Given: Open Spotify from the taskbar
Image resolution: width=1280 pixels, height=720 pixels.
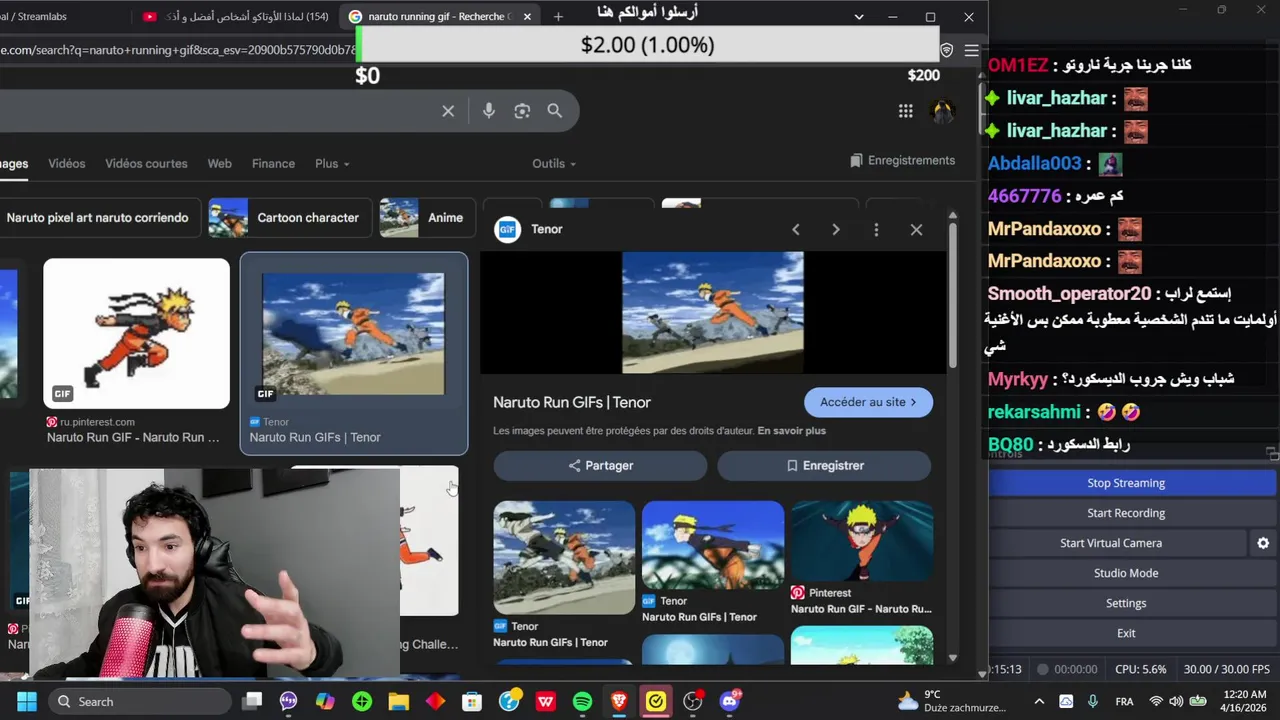Looking at the screenshot, I should tap(582, 701).
